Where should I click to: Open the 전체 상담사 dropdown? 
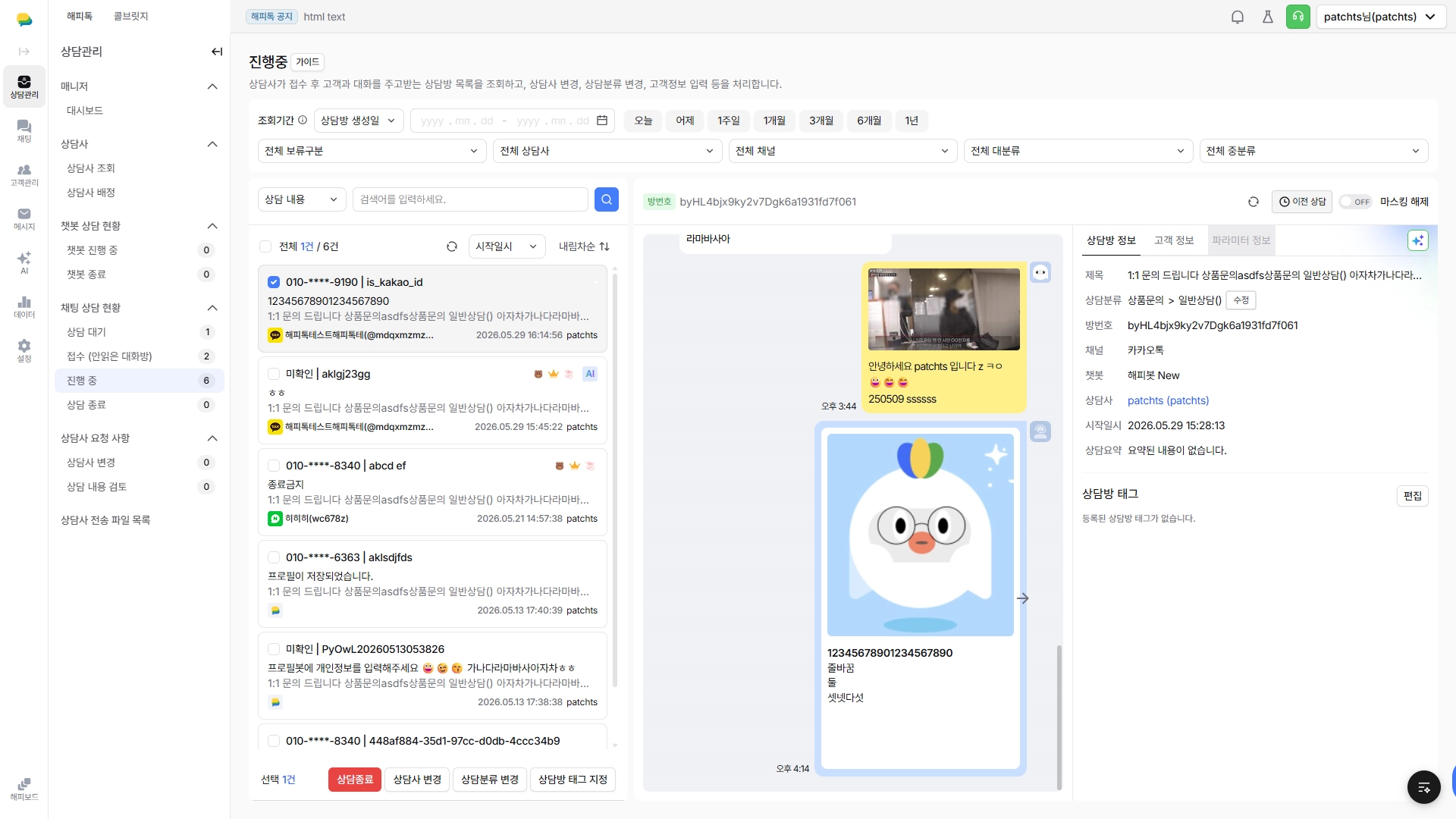tap(607, 151)
